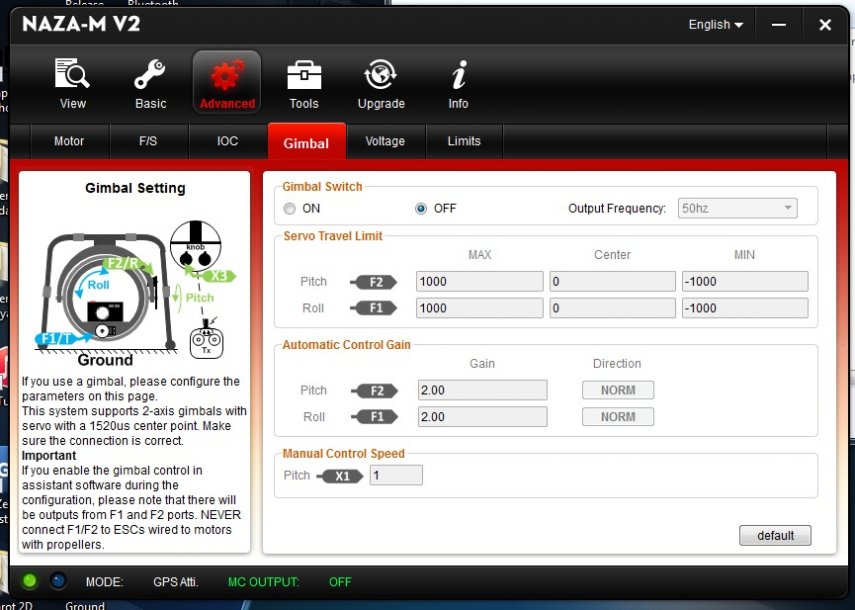Click X1 channel badge in Manual Control Speed

(340, 476)
